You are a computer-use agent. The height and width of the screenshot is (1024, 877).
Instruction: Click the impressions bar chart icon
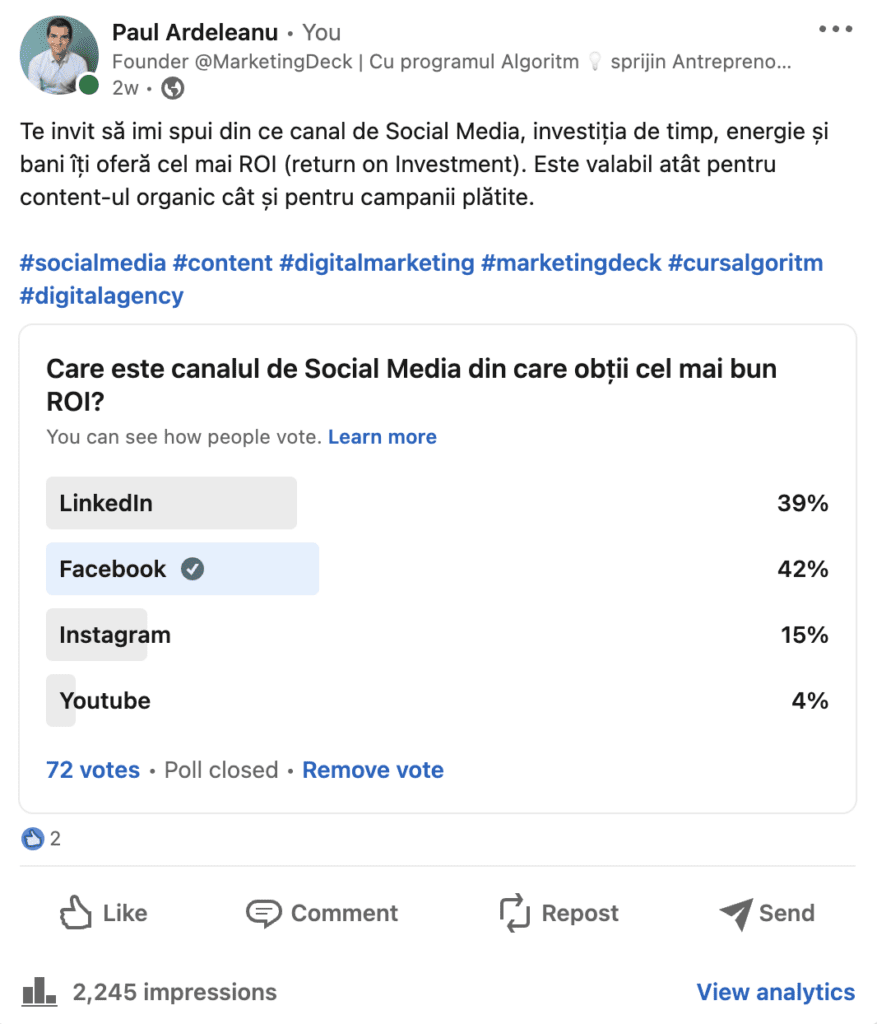tap(39, 991)
